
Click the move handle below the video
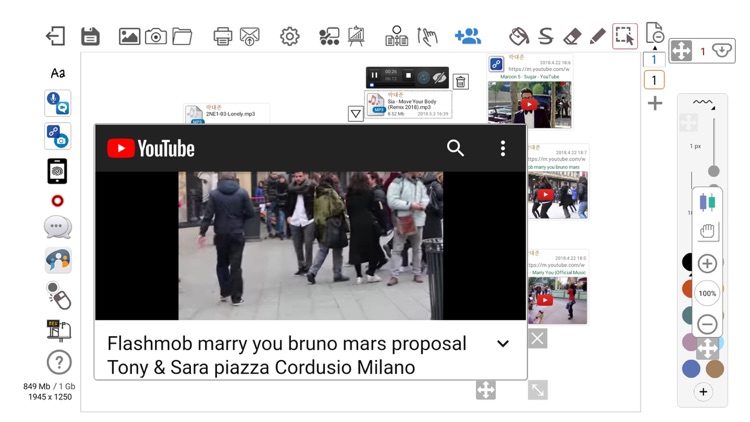[485, 390]
